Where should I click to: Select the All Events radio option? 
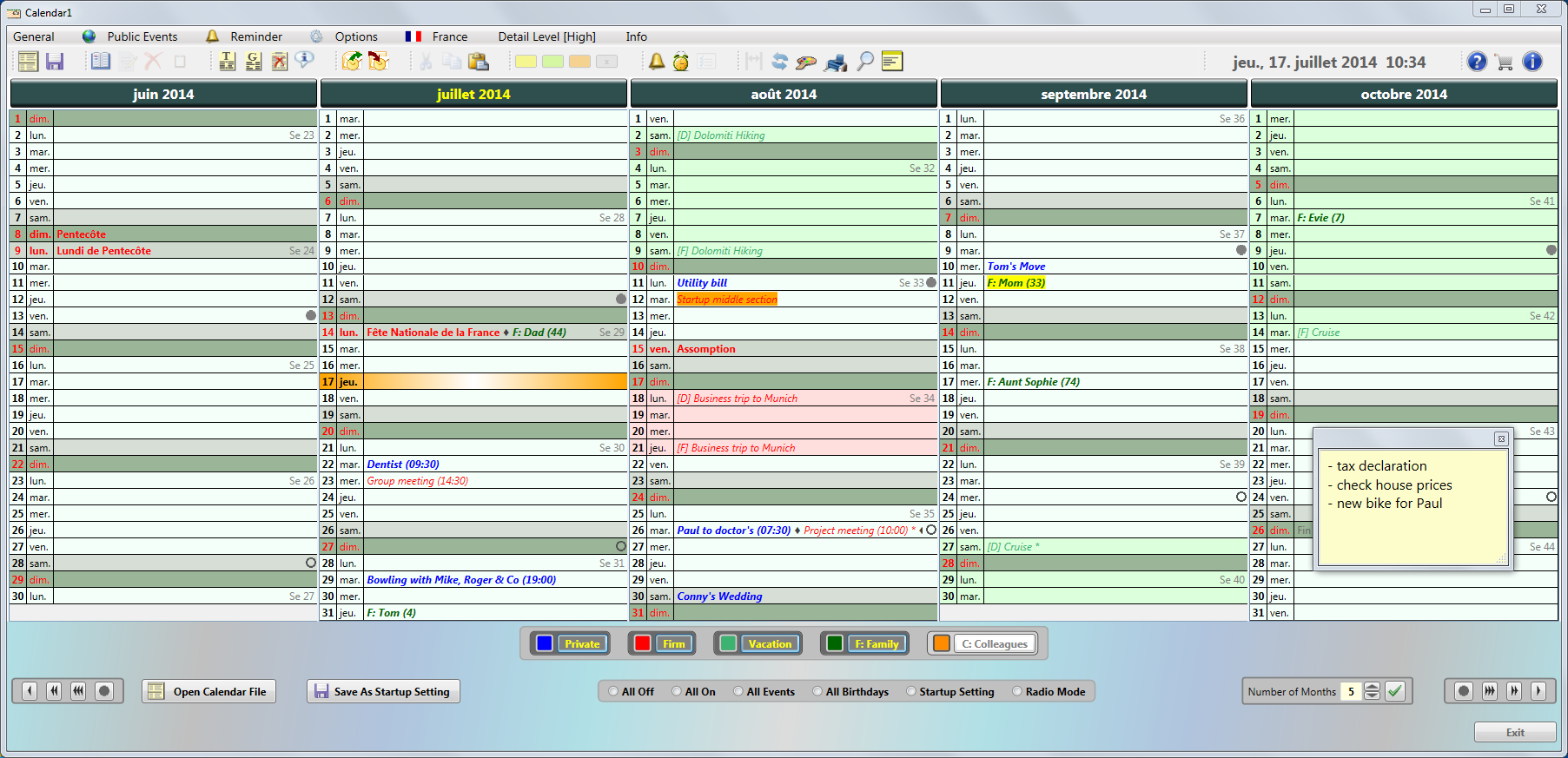[764, 692]
